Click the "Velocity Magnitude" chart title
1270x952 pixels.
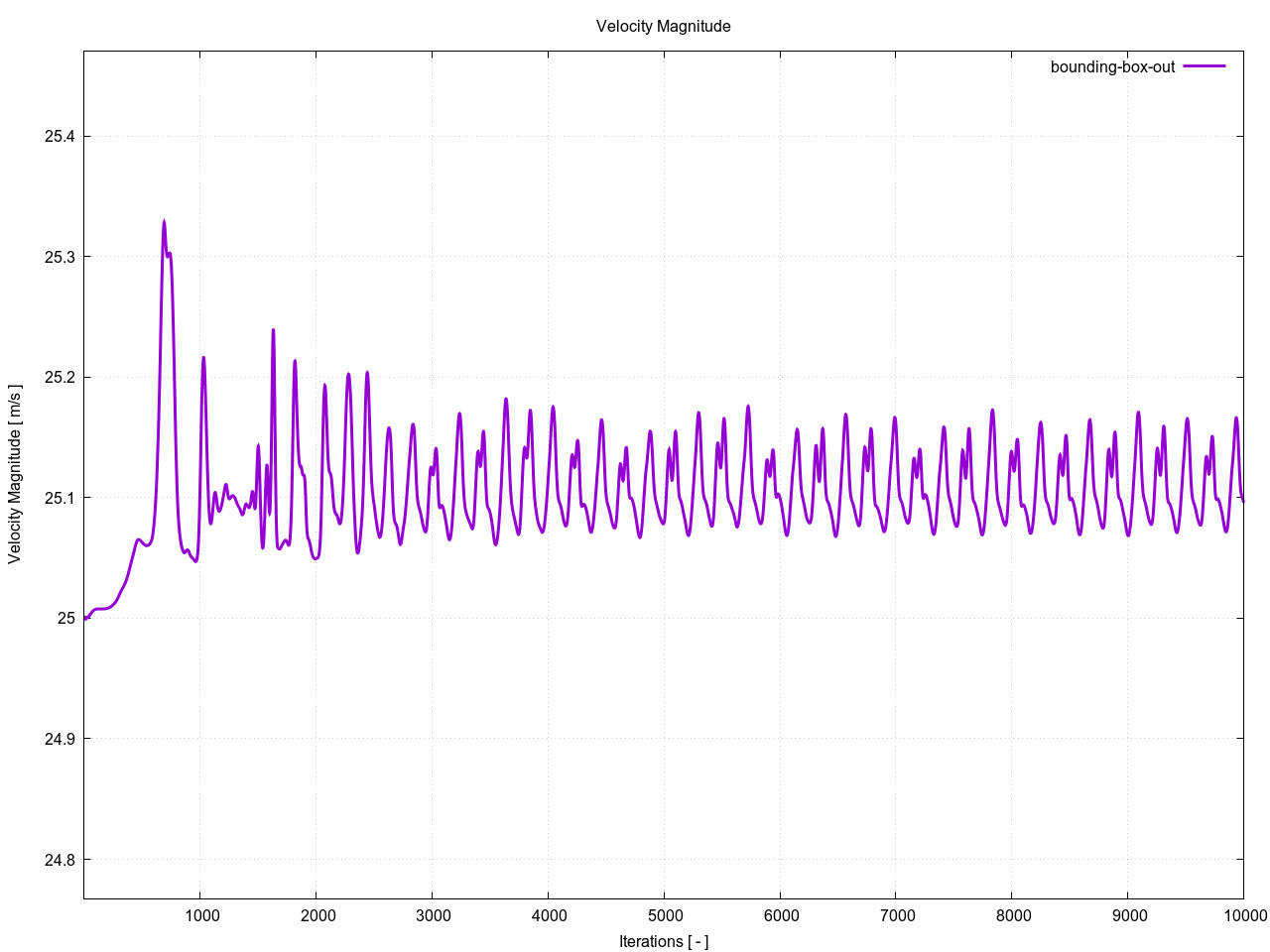[x=663, y=27]
